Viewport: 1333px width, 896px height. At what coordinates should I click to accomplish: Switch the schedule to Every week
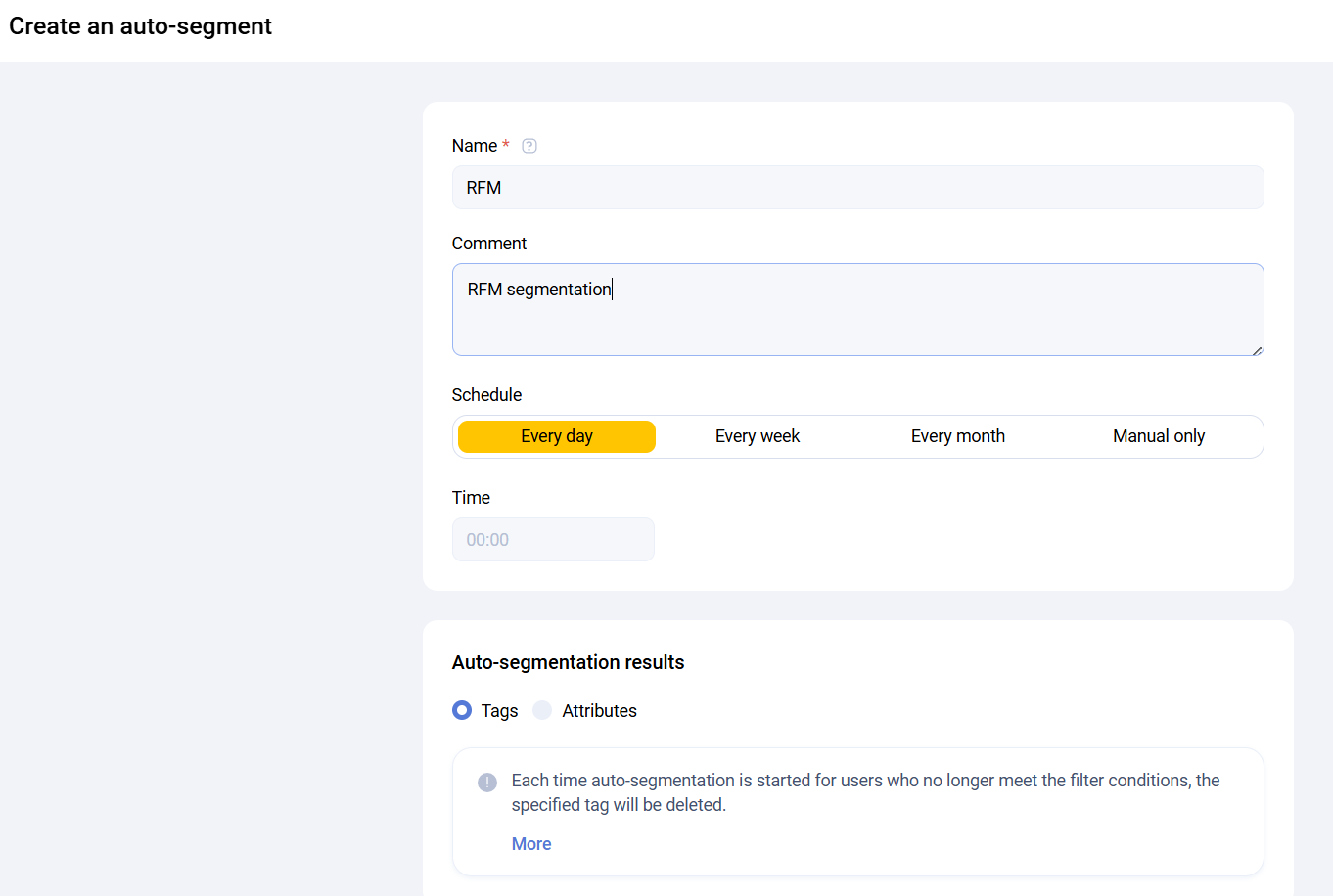point(757,436)
